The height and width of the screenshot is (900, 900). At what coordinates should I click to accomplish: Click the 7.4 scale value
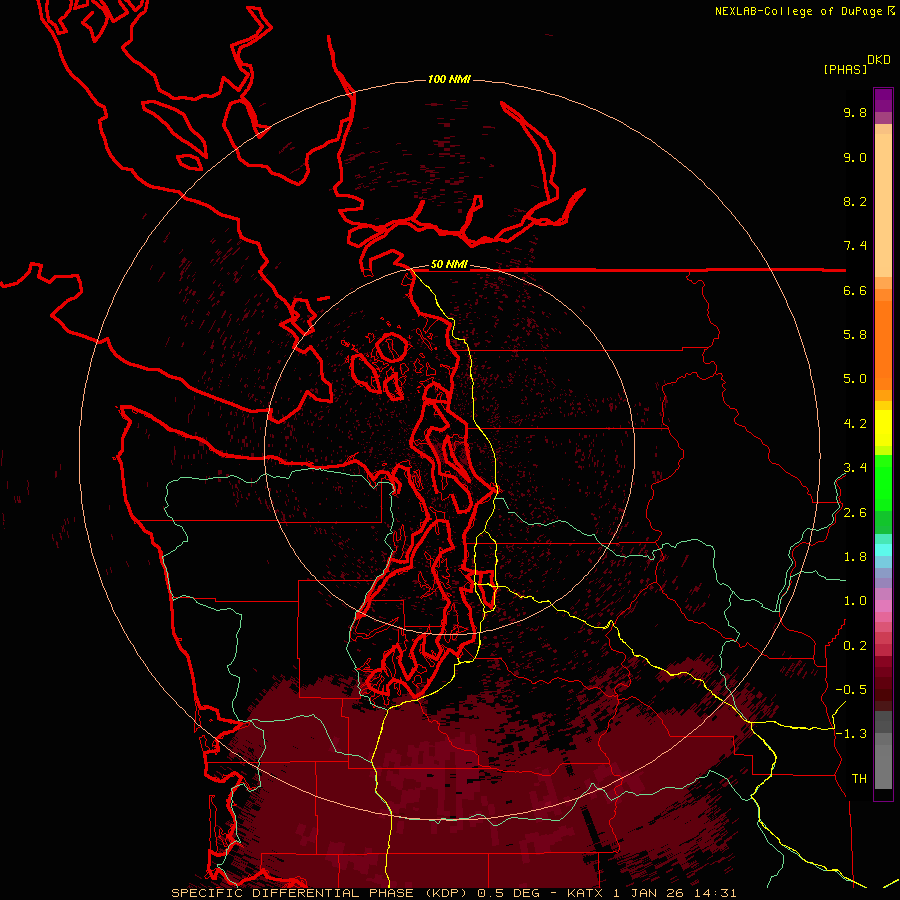coord(855,246)
